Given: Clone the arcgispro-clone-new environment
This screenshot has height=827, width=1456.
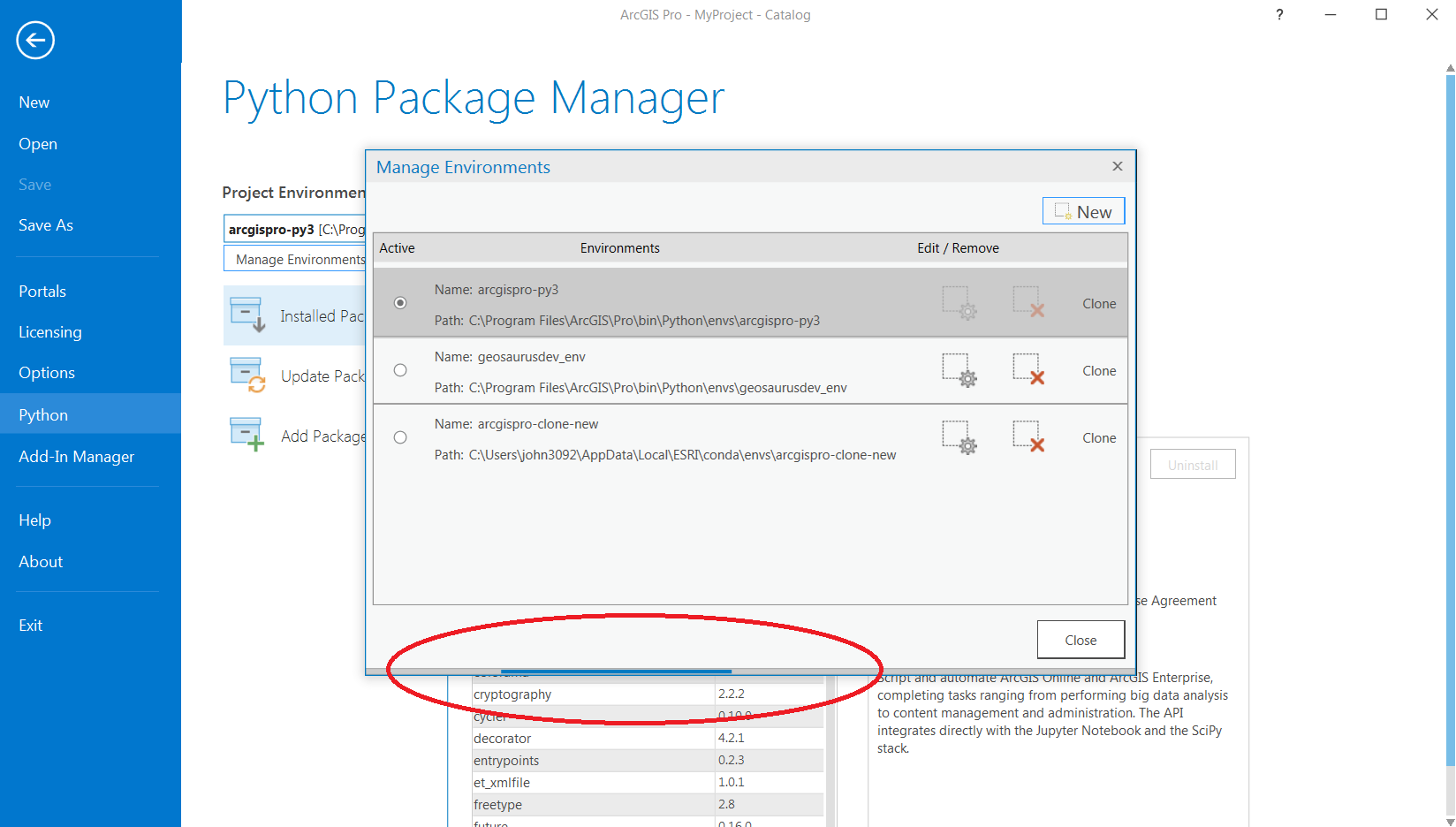Looking at the screenshot, I should coord(1099,437).
